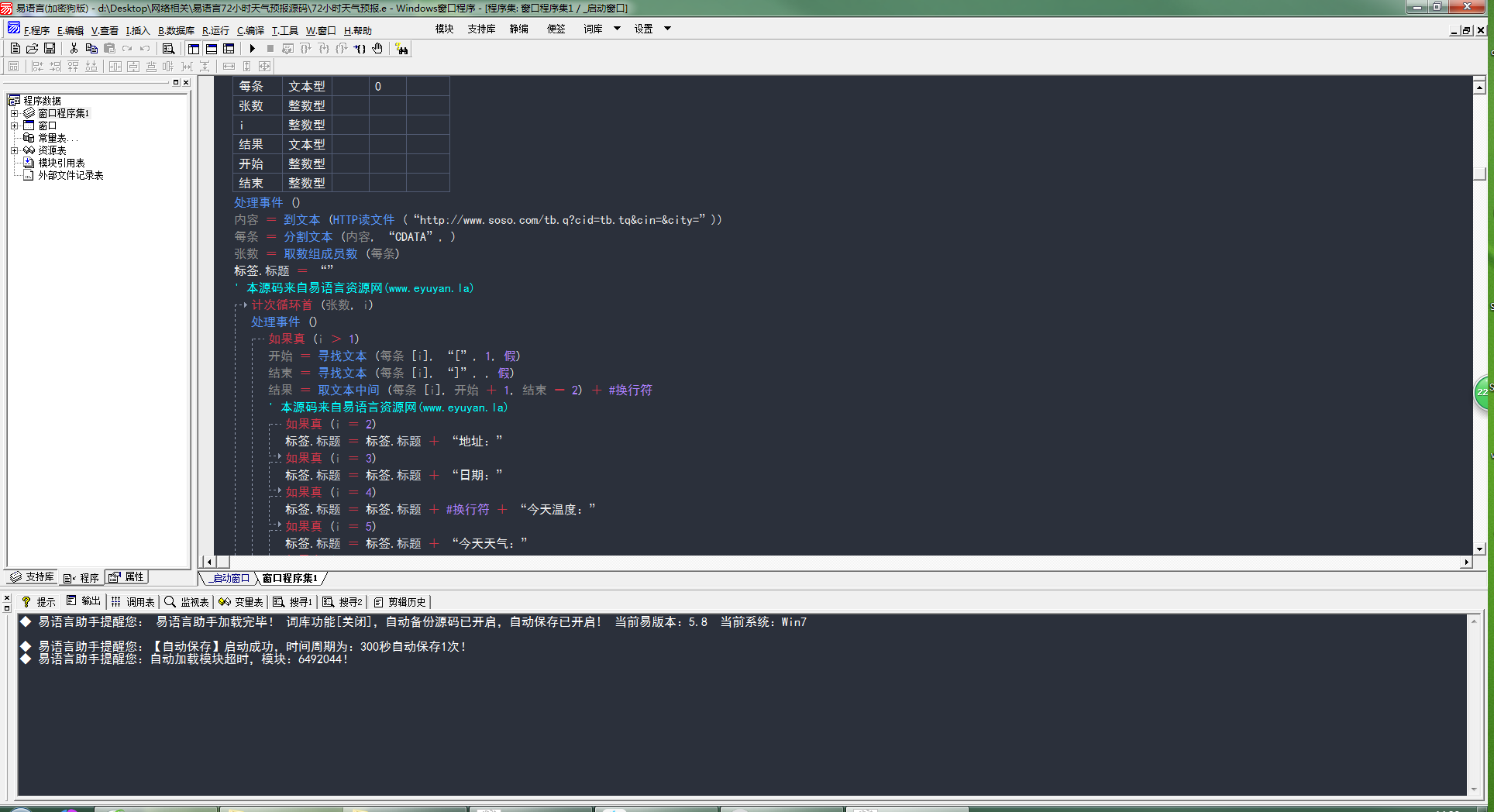This screenshot has height=812, width=1494.
Task: Click the 模块 button in helper bar
Action: (445, 29)
